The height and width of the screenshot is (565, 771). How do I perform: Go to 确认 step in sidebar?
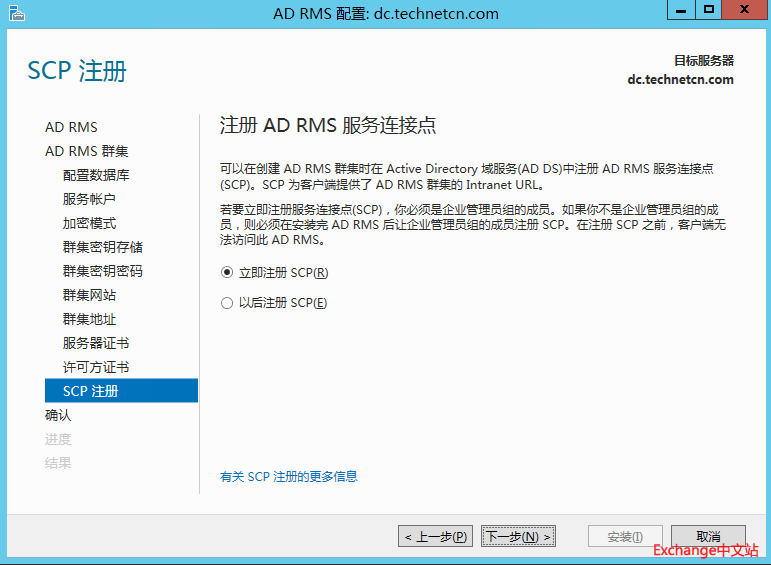[x=58, y=415]
